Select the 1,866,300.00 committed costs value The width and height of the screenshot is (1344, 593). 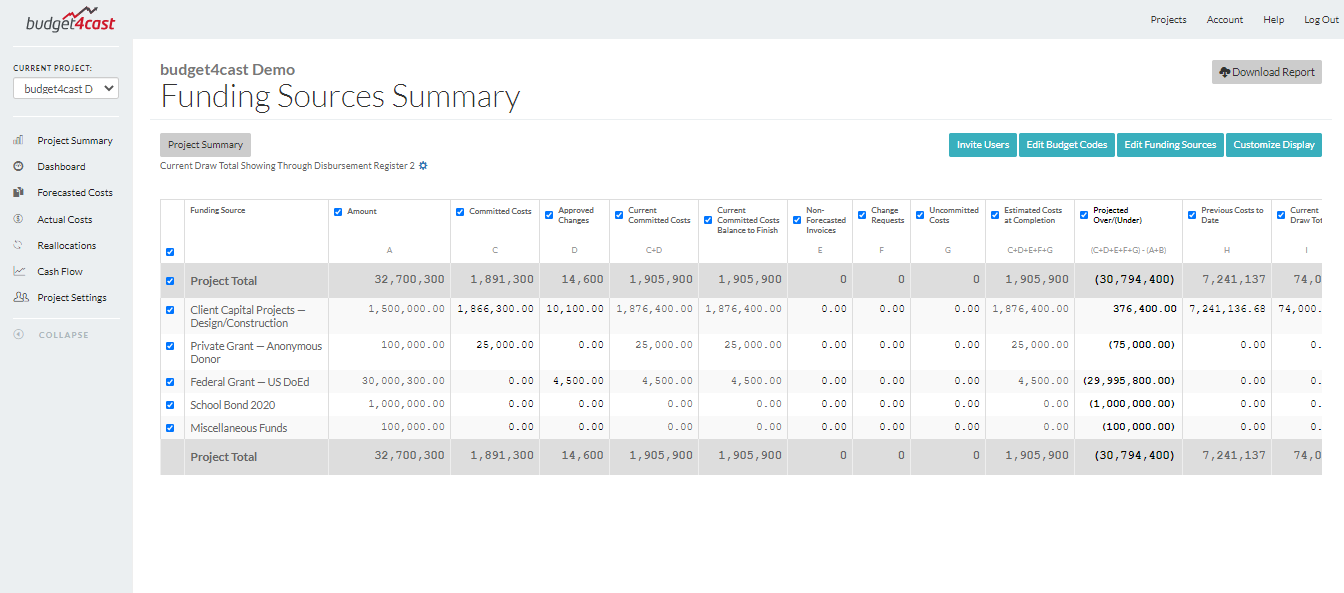[496, 309]
